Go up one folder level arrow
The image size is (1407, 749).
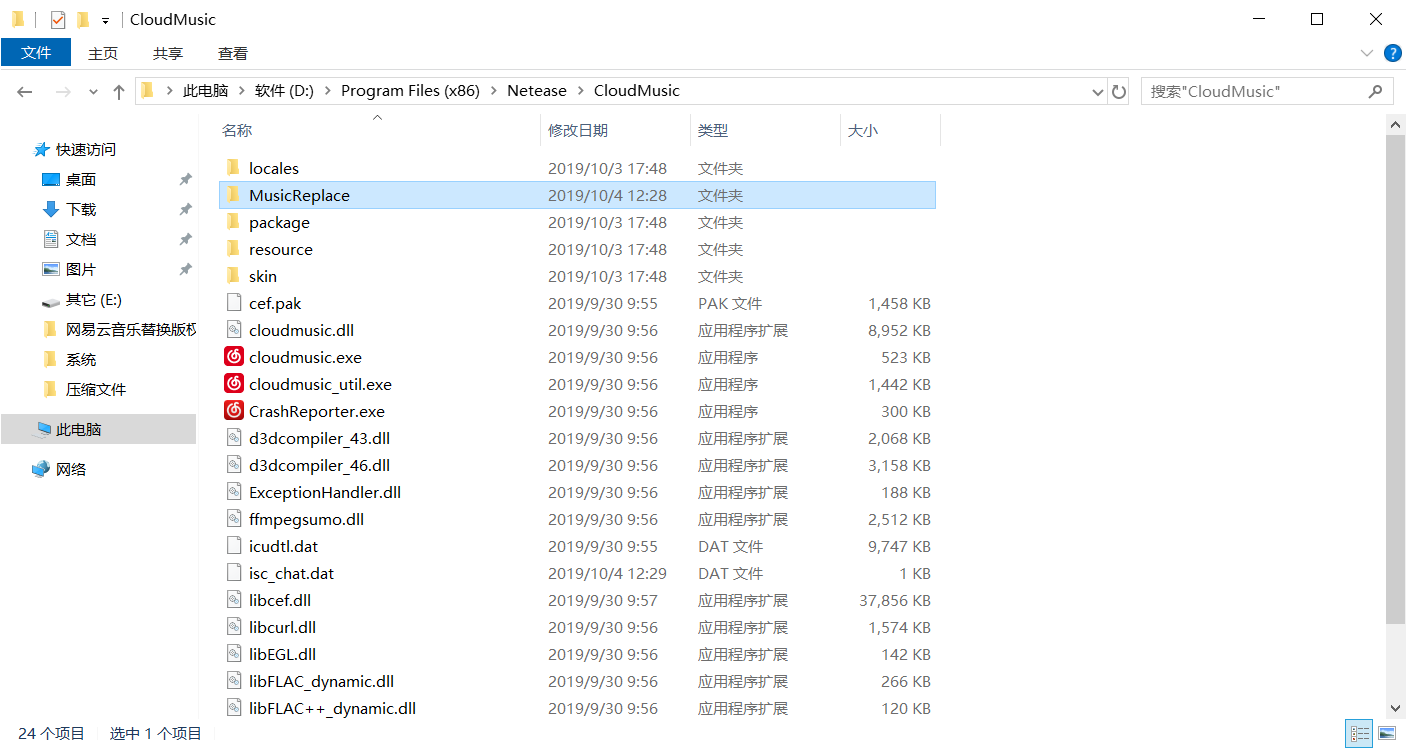[119, 91]
